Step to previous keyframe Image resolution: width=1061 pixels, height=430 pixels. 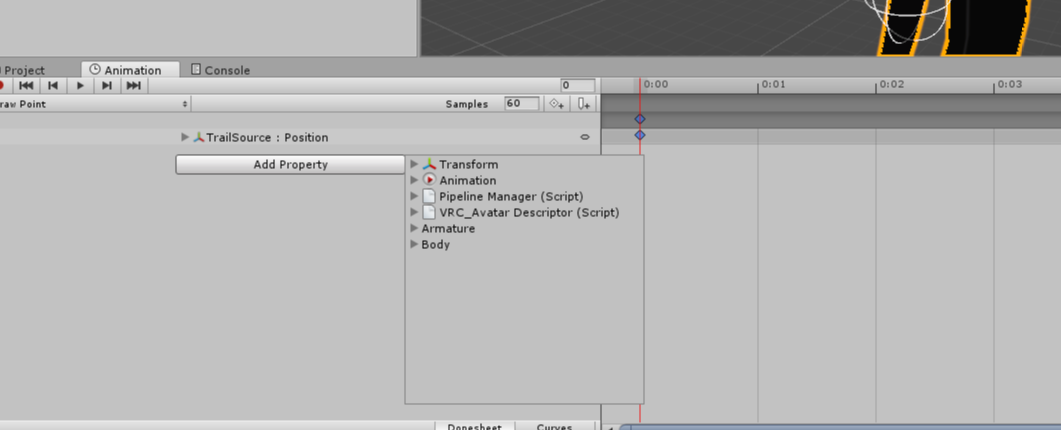click(53, 85)
